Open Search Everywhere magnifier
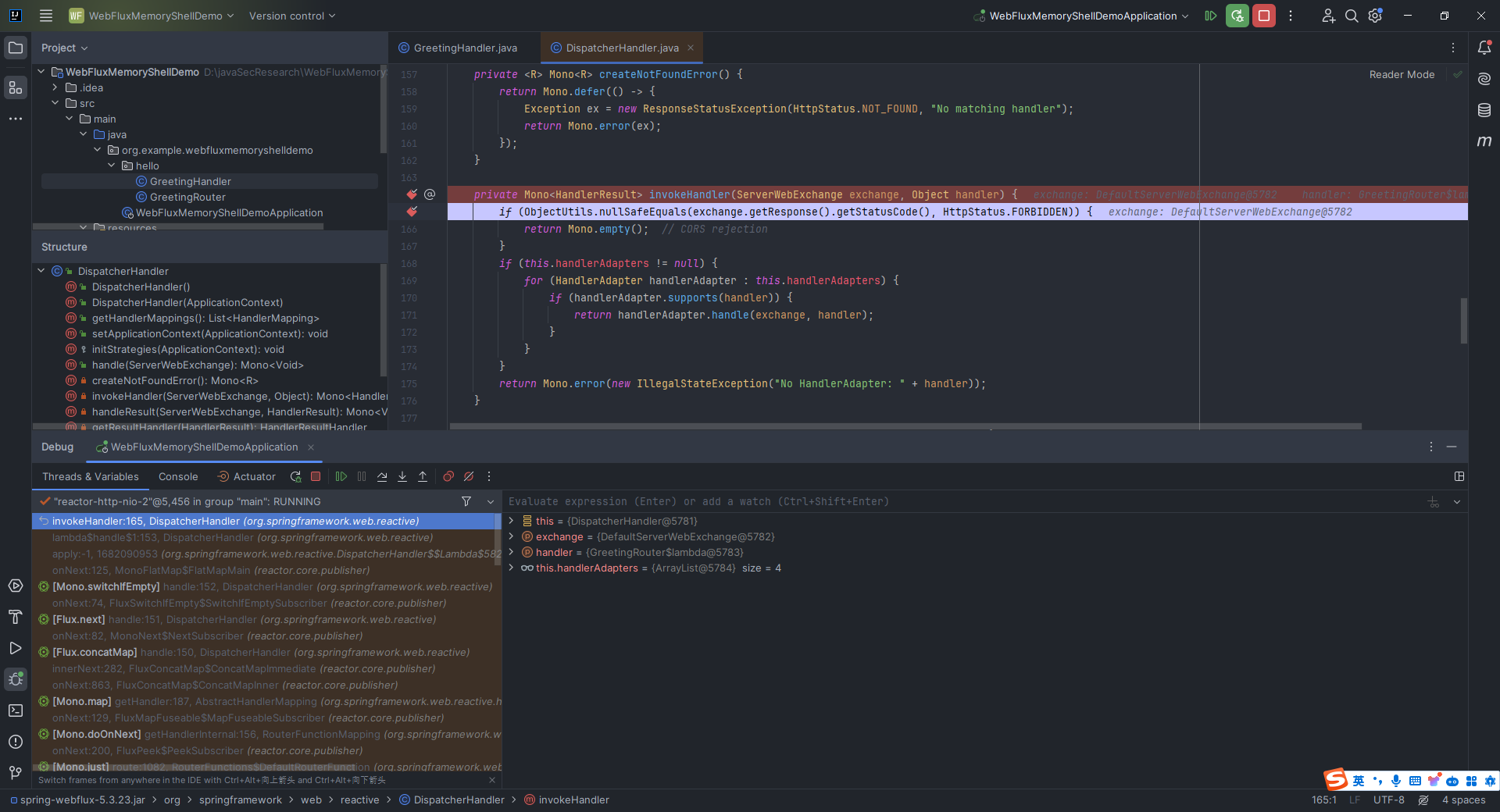The height and width of the screenshot is (812, 1500). point(1352,16)
